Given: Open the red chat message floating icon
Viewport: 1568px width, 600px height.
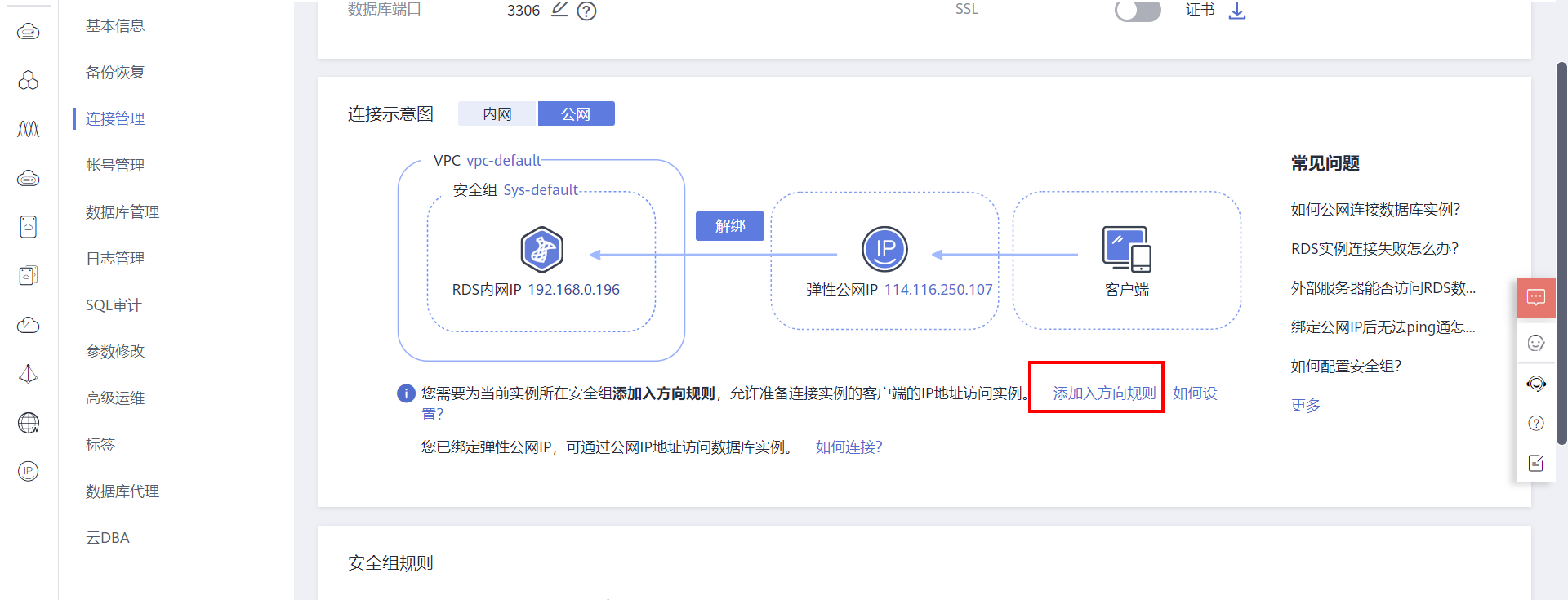Looking at the screenshot, I should (1536, 298).
